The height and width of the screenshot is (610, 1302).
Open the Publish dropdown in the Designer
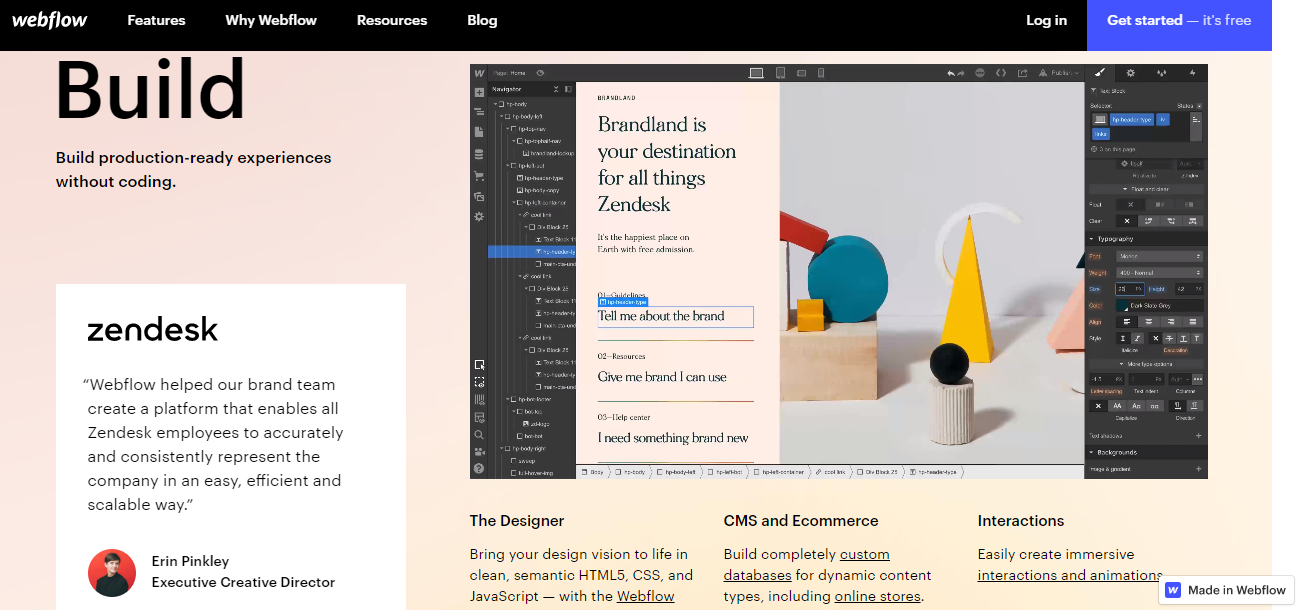1061,73
